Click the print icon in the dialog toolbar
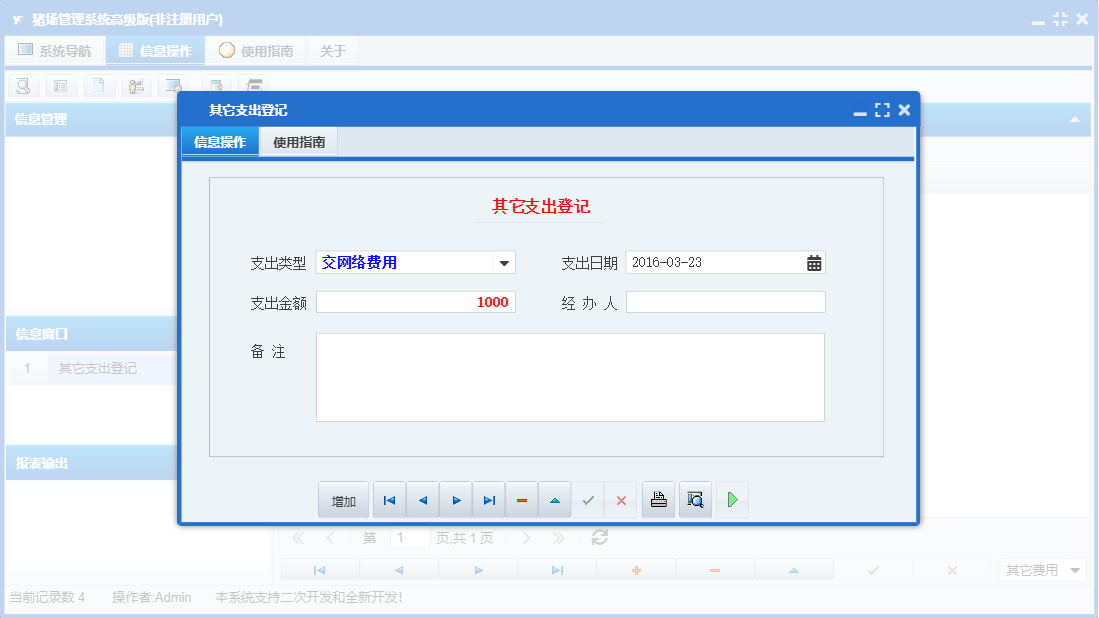This screenshot has width=1099, height=618. tap(658, 499)
